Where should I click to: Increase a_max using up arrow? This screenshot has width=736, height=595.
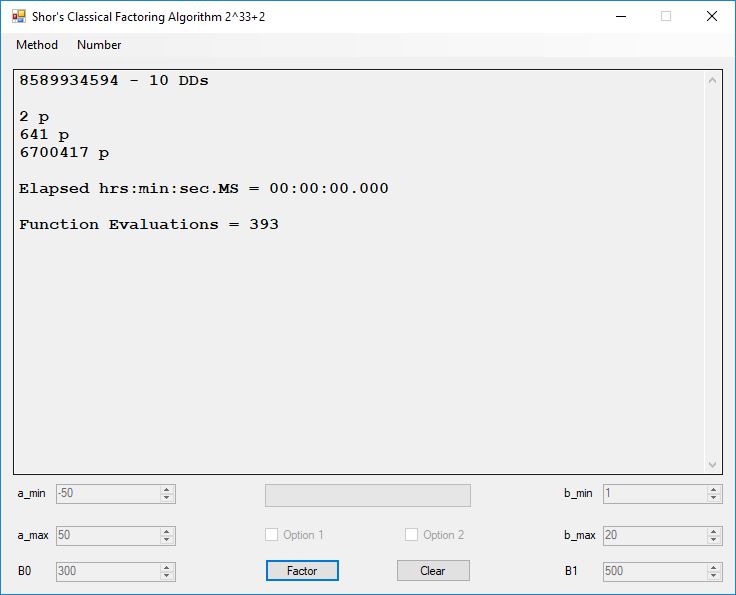167,531
